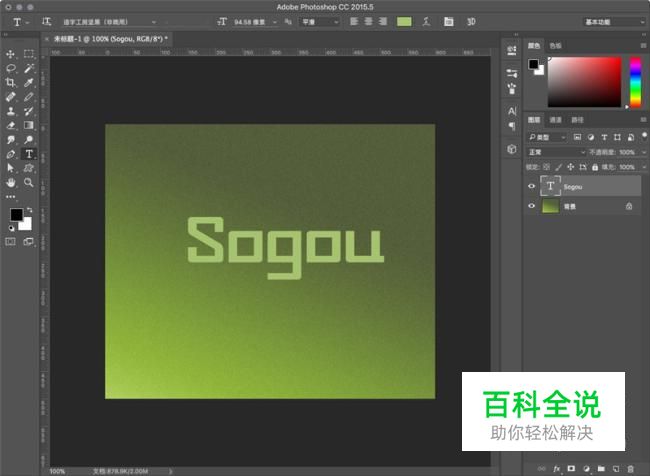Image resolution: width=650 pixels, height=476 pixels.
Task: Select the Path Selection arrow tool
Action: [x=10, y=168]
